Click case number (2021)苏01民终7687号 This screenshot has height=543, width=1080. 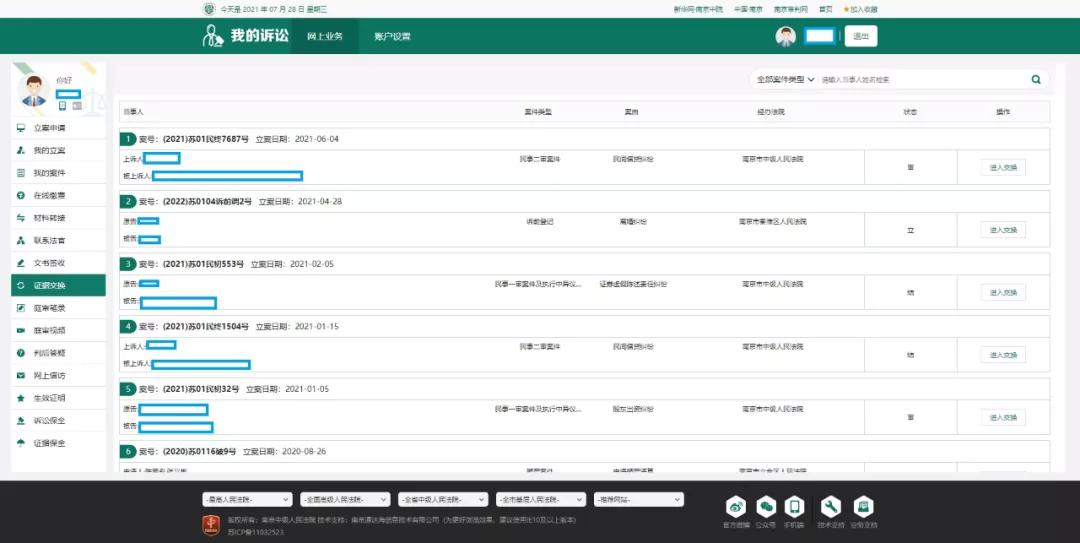coord(206,139)
